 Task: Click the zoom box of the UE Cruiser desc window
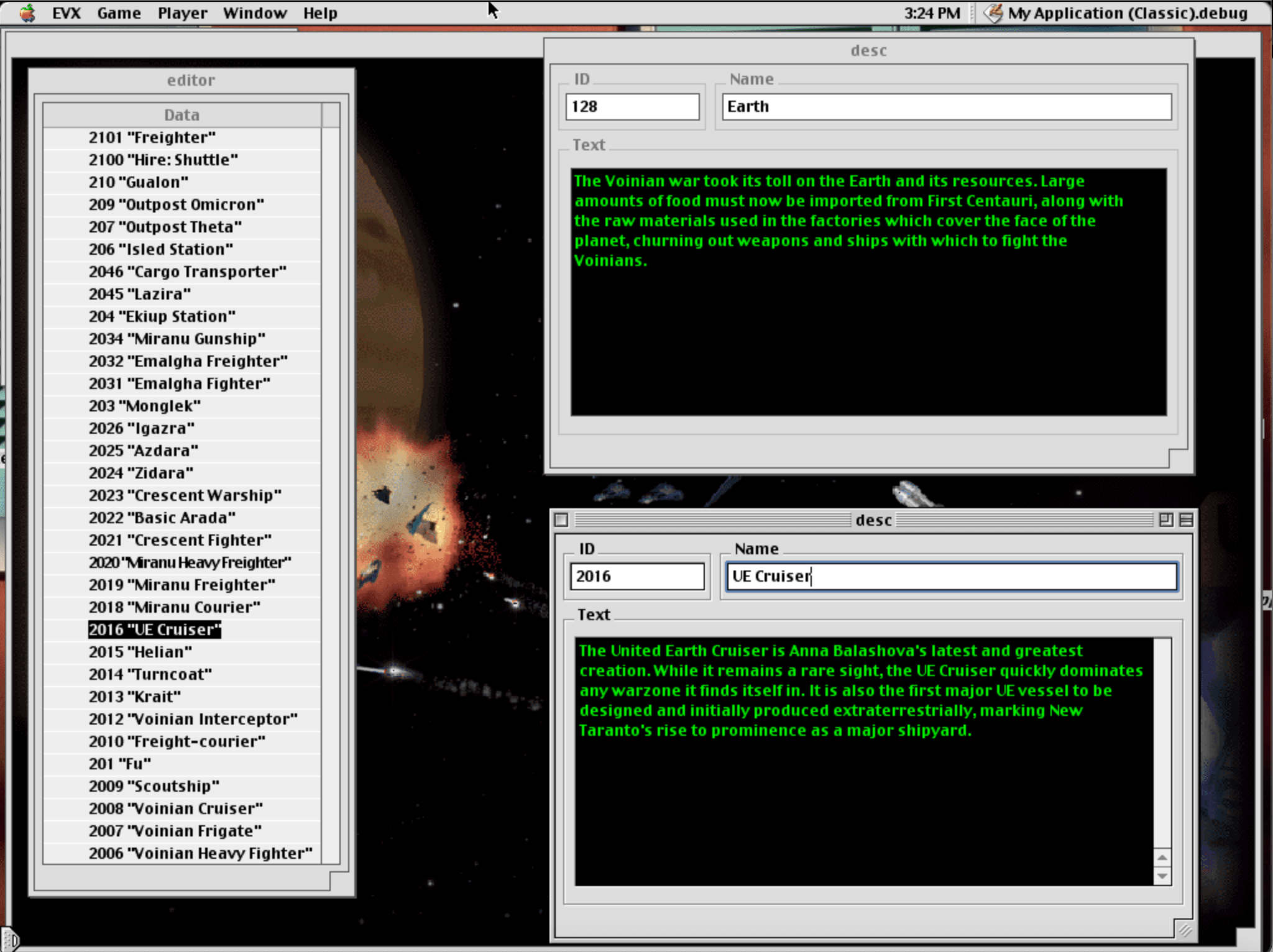(x=1166, y=519)
